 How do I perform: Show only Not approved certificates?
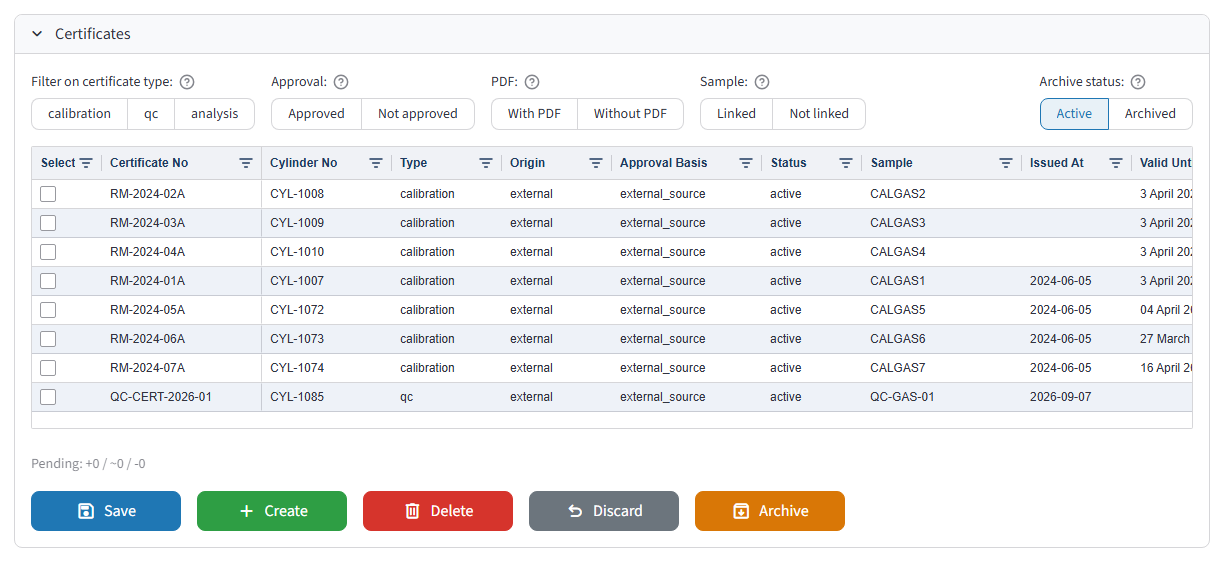point(418,114)
